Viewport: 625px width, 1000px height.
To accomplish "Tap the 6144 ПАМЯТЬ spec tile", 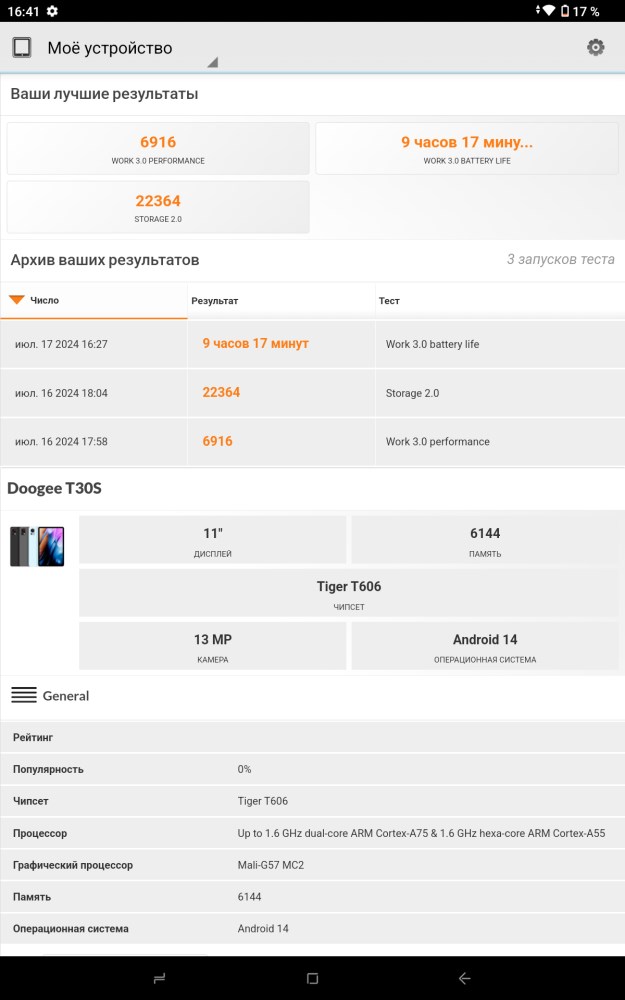I will [x=485, y=540].
